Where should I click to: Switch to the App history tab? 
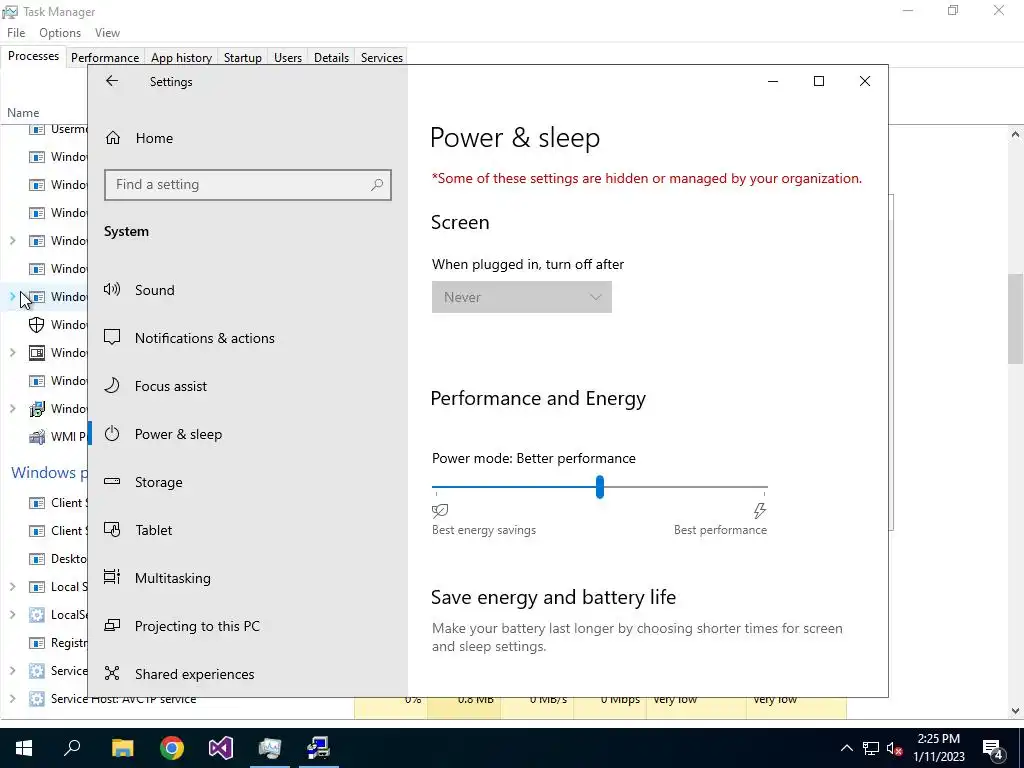pyautogui.click(x=182, y=57)
